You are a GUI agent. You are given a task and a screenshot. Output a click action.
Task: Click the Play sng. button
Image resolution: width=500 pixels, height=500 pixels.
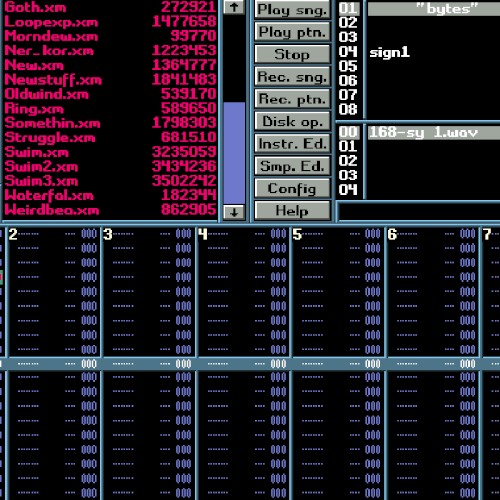292,9
